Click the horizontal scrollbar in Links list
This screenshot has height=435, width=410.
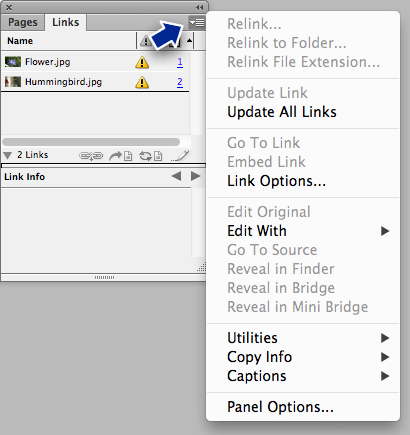(x=91, y=142)
